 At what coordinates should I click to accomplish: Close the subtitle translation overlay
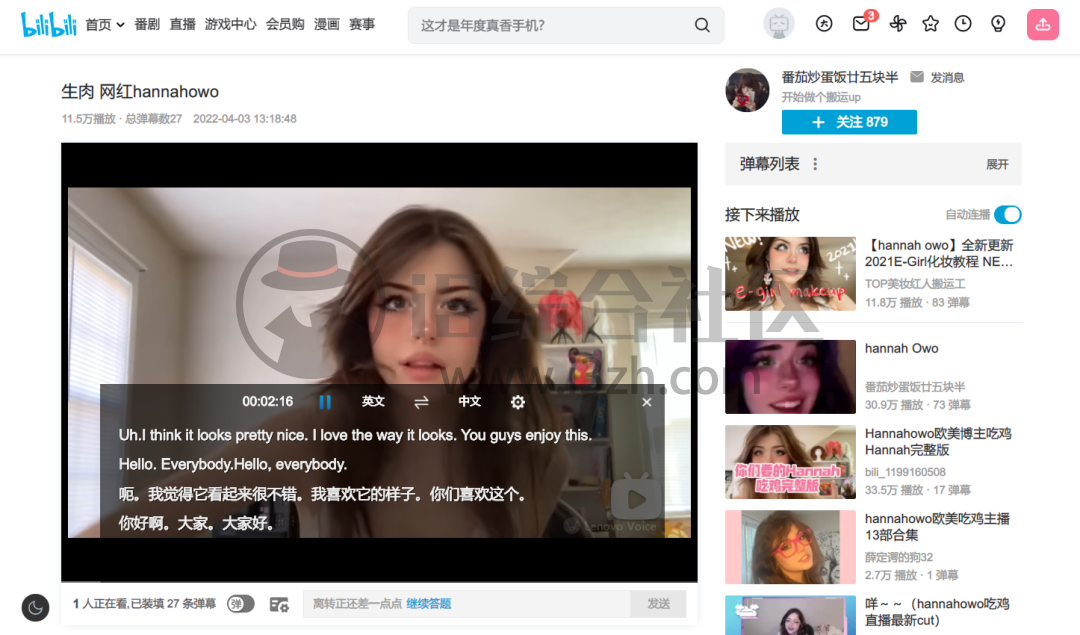point(647,402)
